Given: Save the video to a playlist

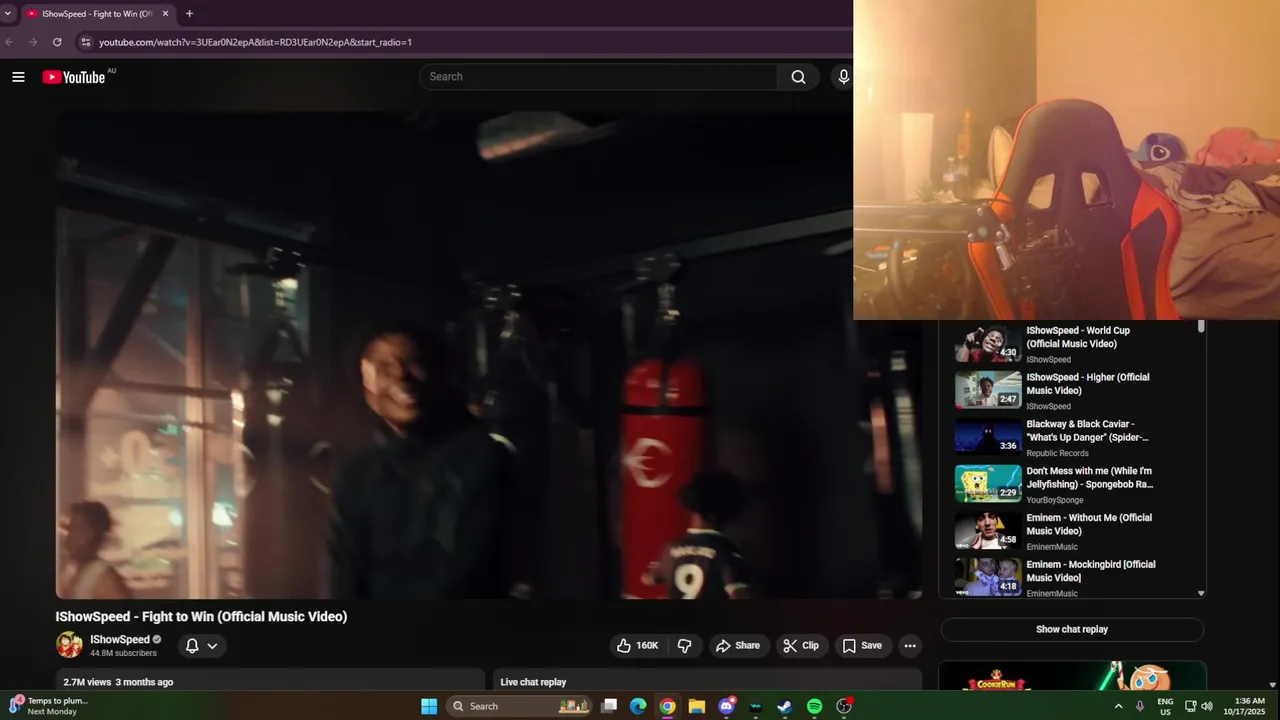Looking at the screenshot, I should click(862, 646).
